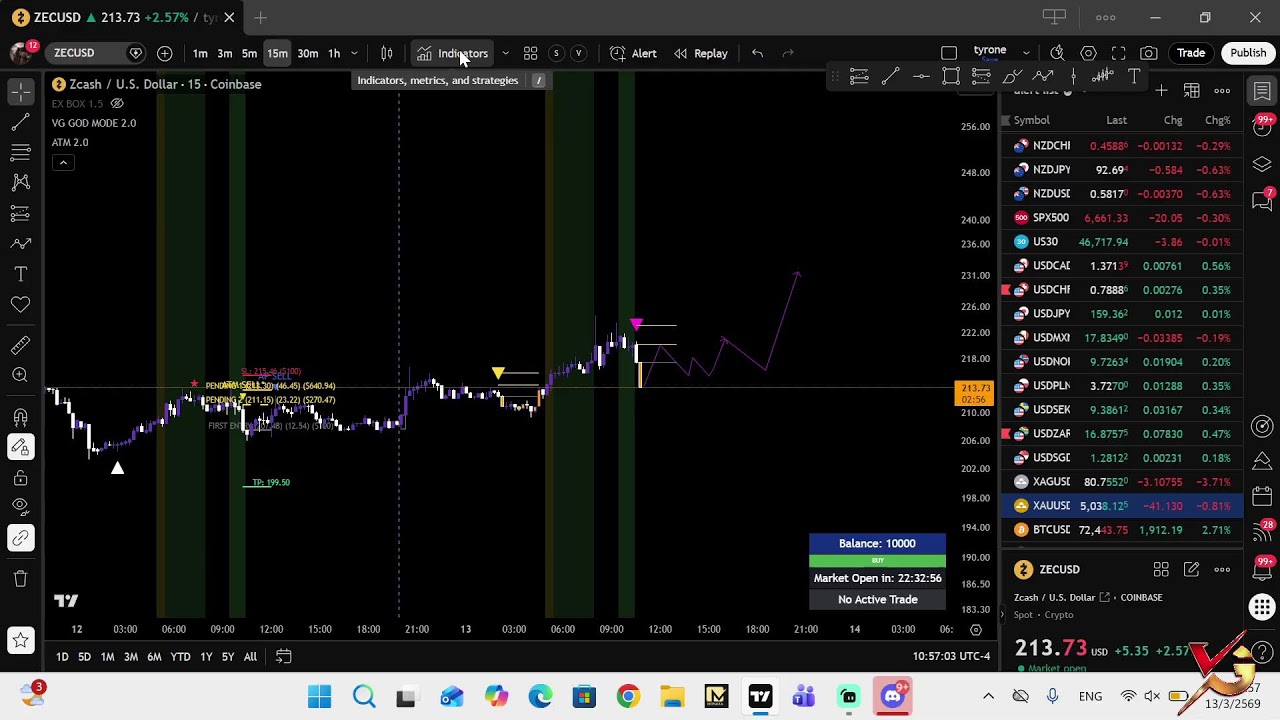This screenshot has height=720, width=1280.
Task: Open the patterns tool in left sidebar
Action: 20,182
